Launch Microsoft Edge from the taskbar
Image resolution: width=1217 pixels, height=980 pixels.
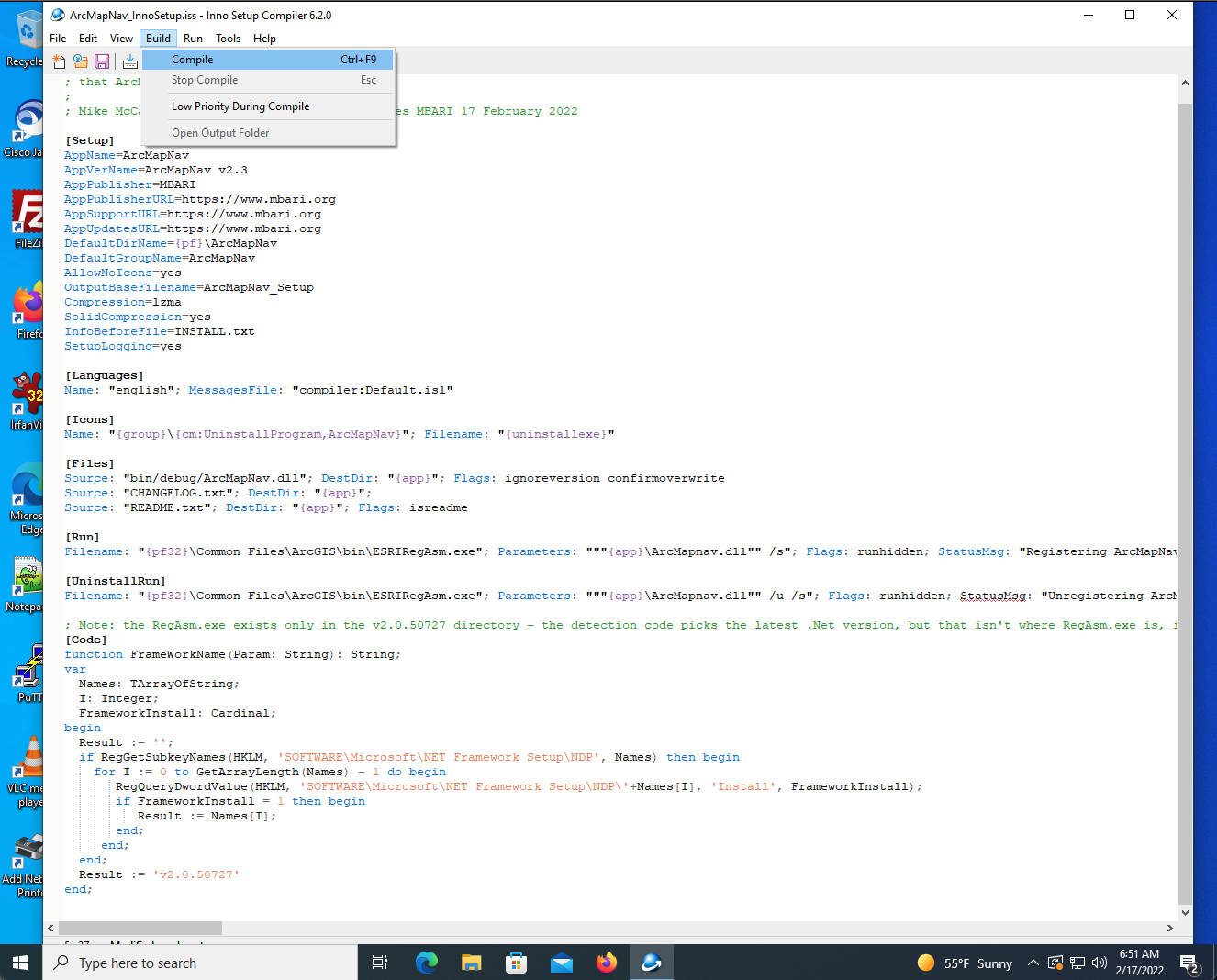(x=427, y=963)
